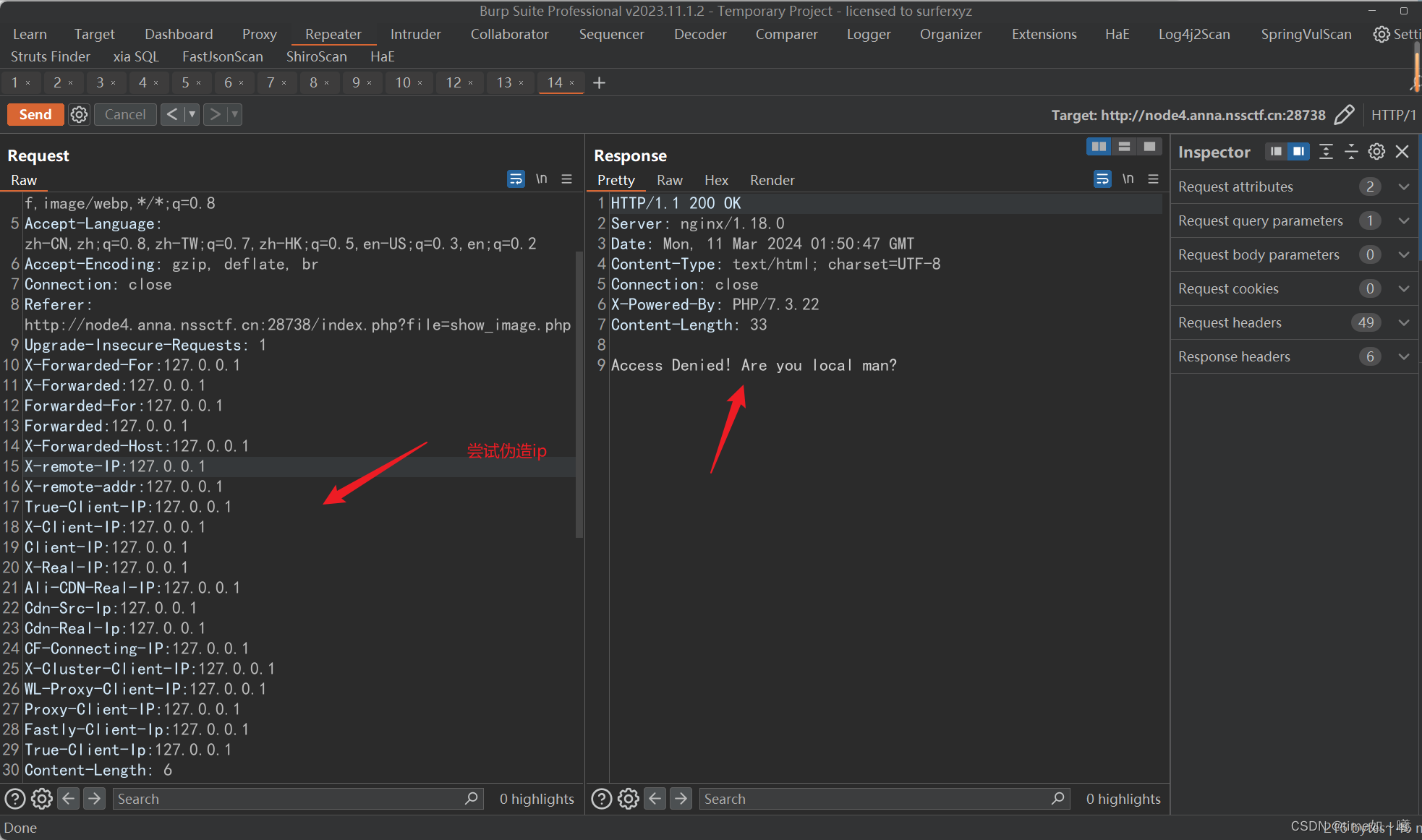The width and height of the screenshot is (1422, 840).
Task: Open response pane hamburger menu
Action: [x=1154, y=179]
